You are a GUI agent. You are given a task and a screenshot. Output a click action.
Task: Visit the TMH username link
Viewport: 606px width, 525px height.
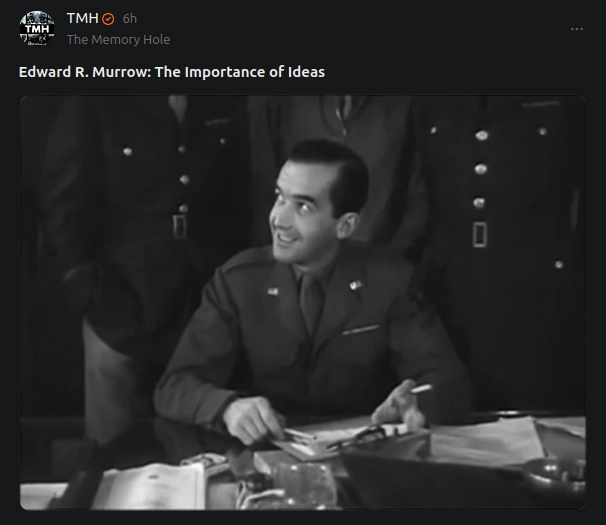pyautogui.click(x=82, y=18)
